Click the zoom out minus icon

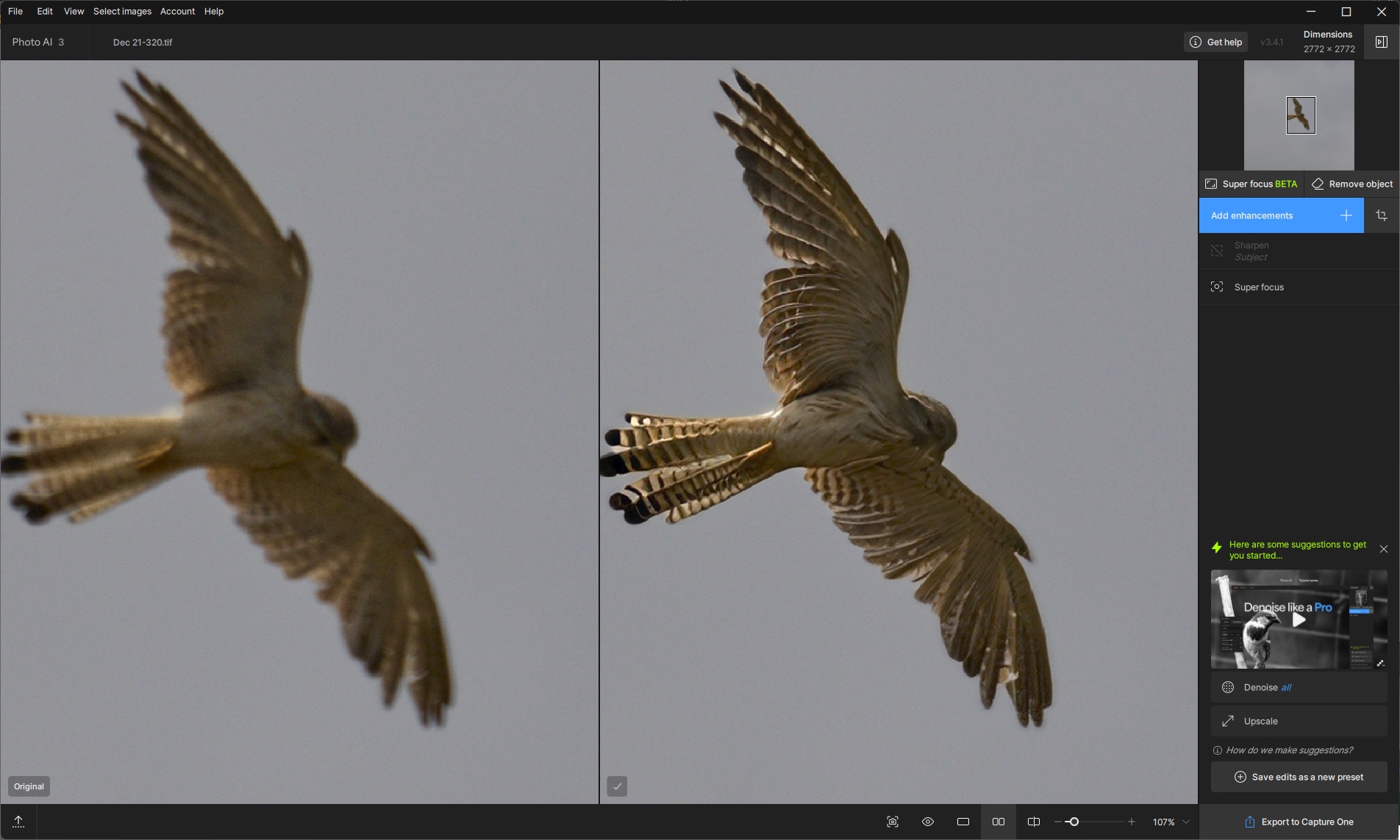pos(1057,822)
